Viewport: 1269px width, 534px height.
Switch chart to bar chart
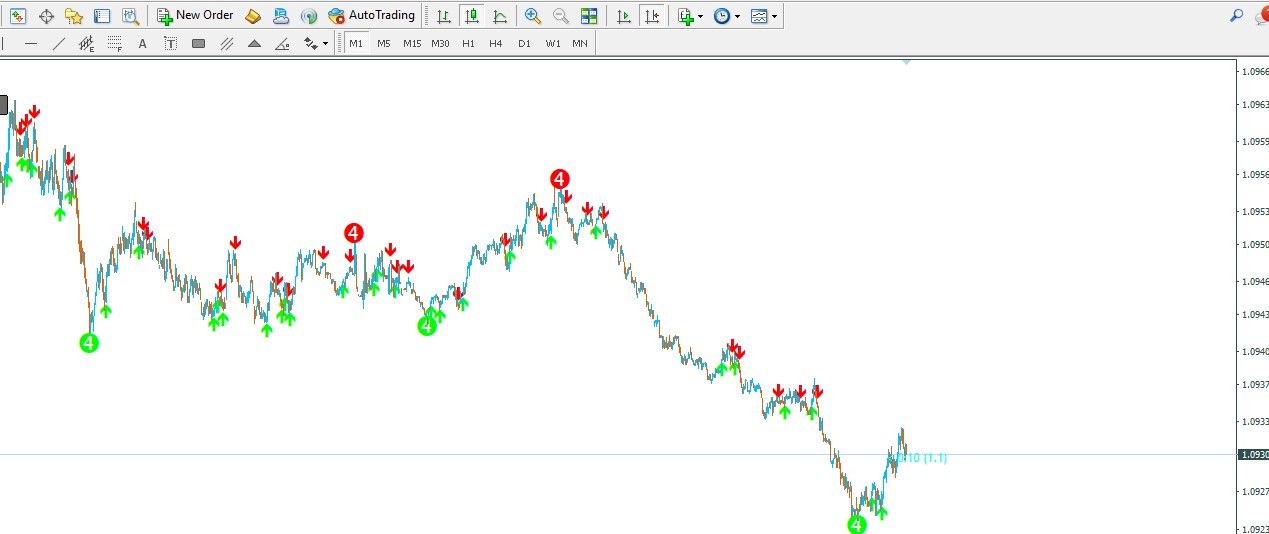click(x=443, y=16)
